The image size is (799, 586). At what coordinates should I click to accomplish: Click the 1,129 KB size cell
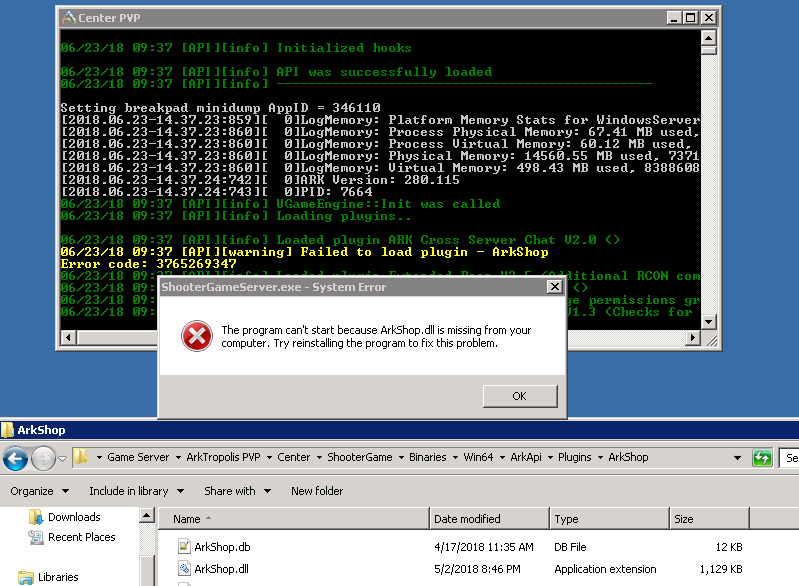tap(721, 569)
